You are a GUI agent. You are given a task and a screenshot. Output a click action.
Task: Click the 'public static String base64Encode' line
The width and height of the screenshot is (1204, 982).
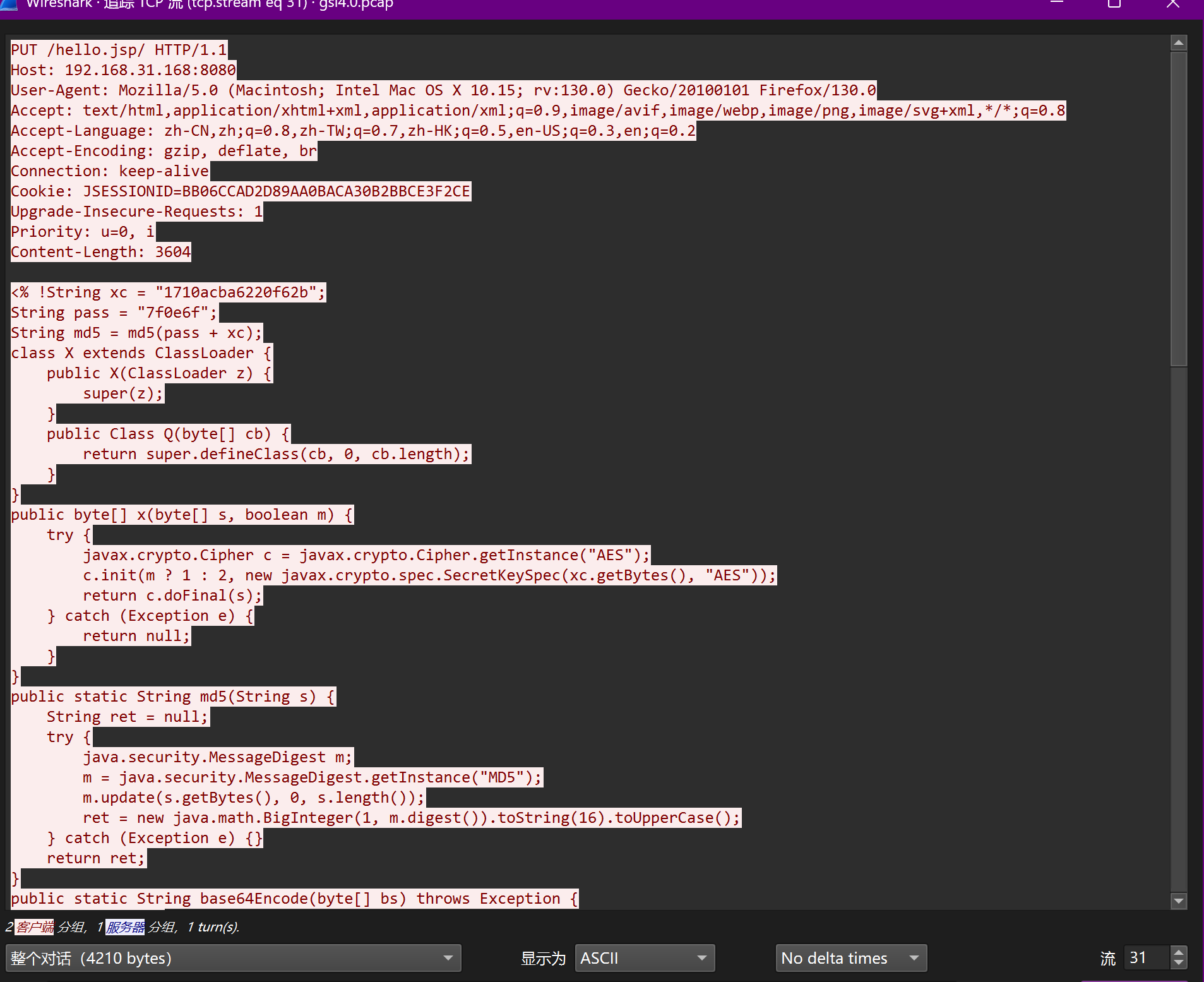click(294, 899)
